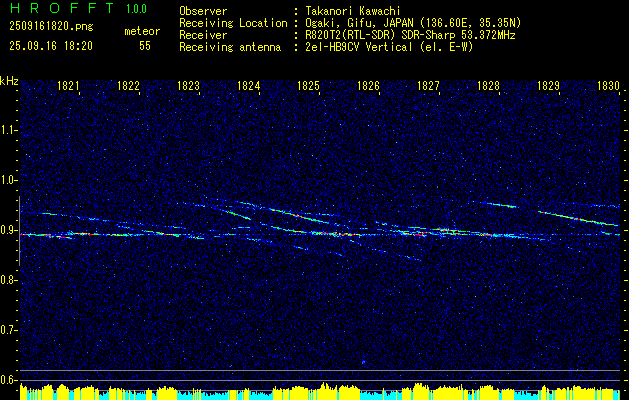Click the 1826 time marker
The image size is (629, 400).
[x=368, y=85]
